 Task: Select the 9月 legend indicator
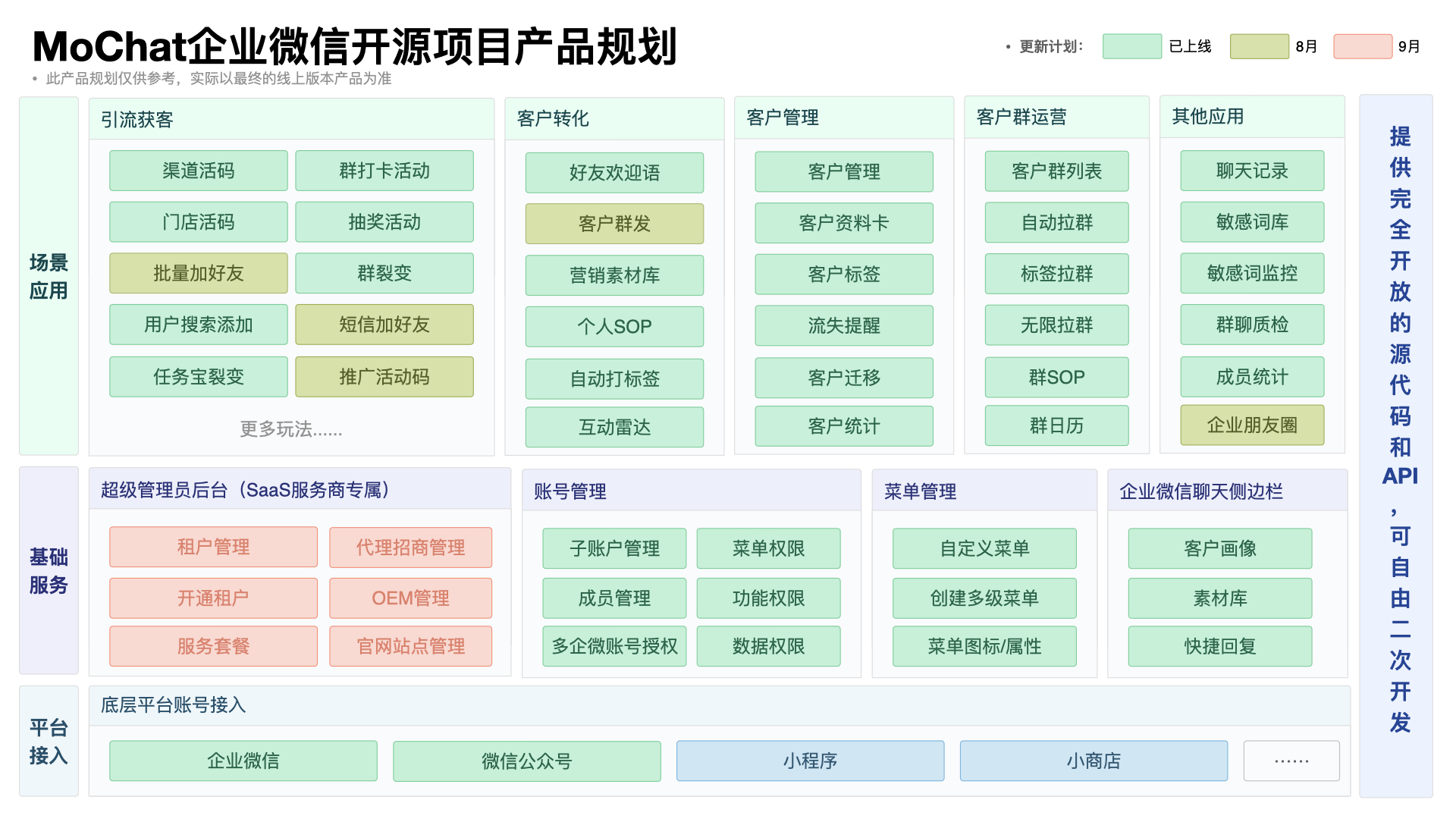pos(1362,46)
